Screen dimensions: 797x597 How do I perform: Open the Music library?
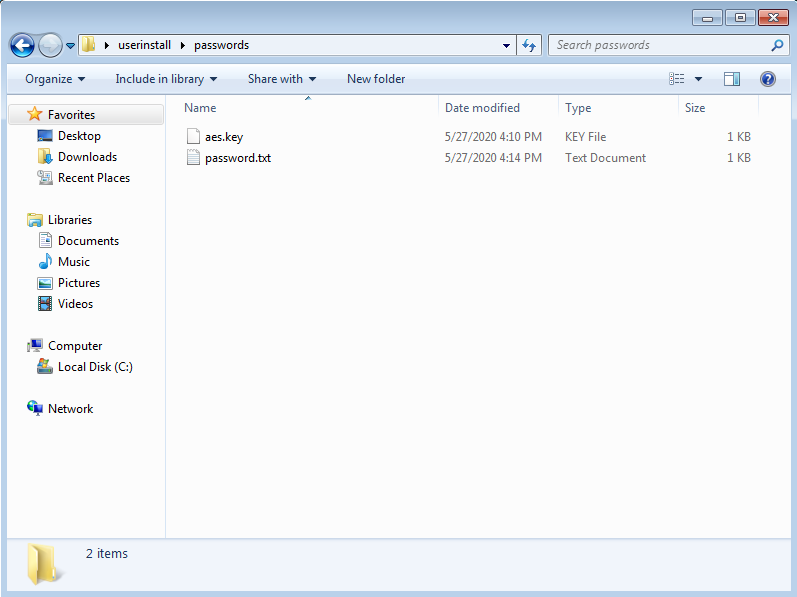tap(74, 262)
